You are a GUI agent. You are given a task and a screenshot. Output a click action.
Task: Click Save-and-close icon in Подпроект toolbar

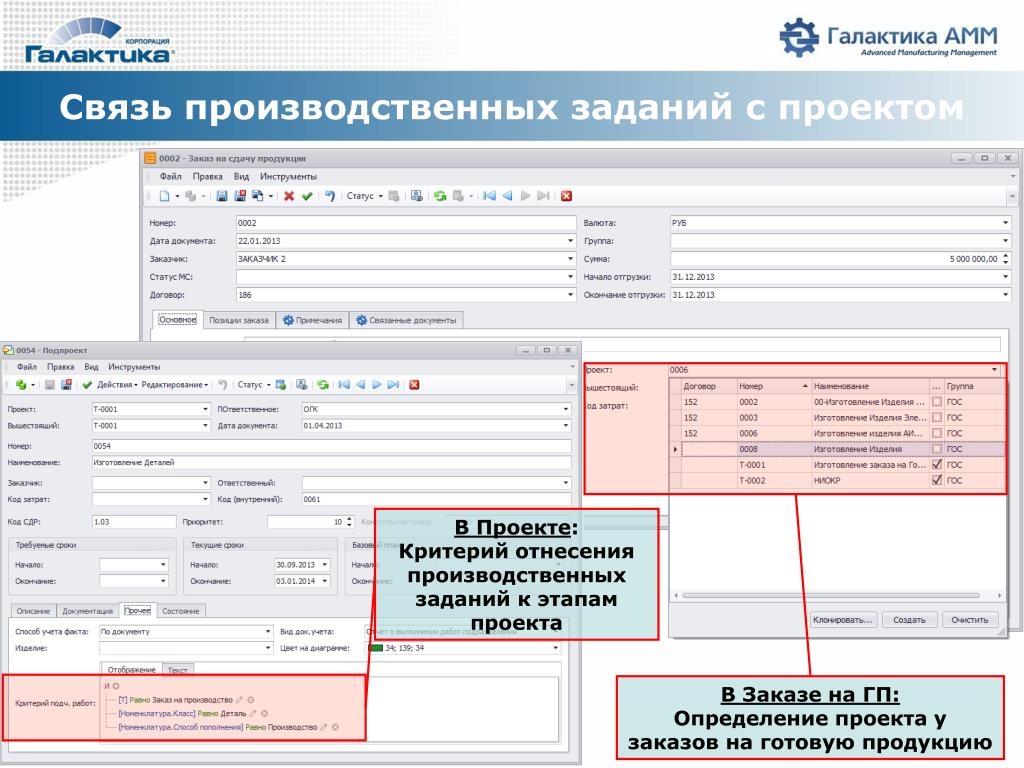click(66, 385)
